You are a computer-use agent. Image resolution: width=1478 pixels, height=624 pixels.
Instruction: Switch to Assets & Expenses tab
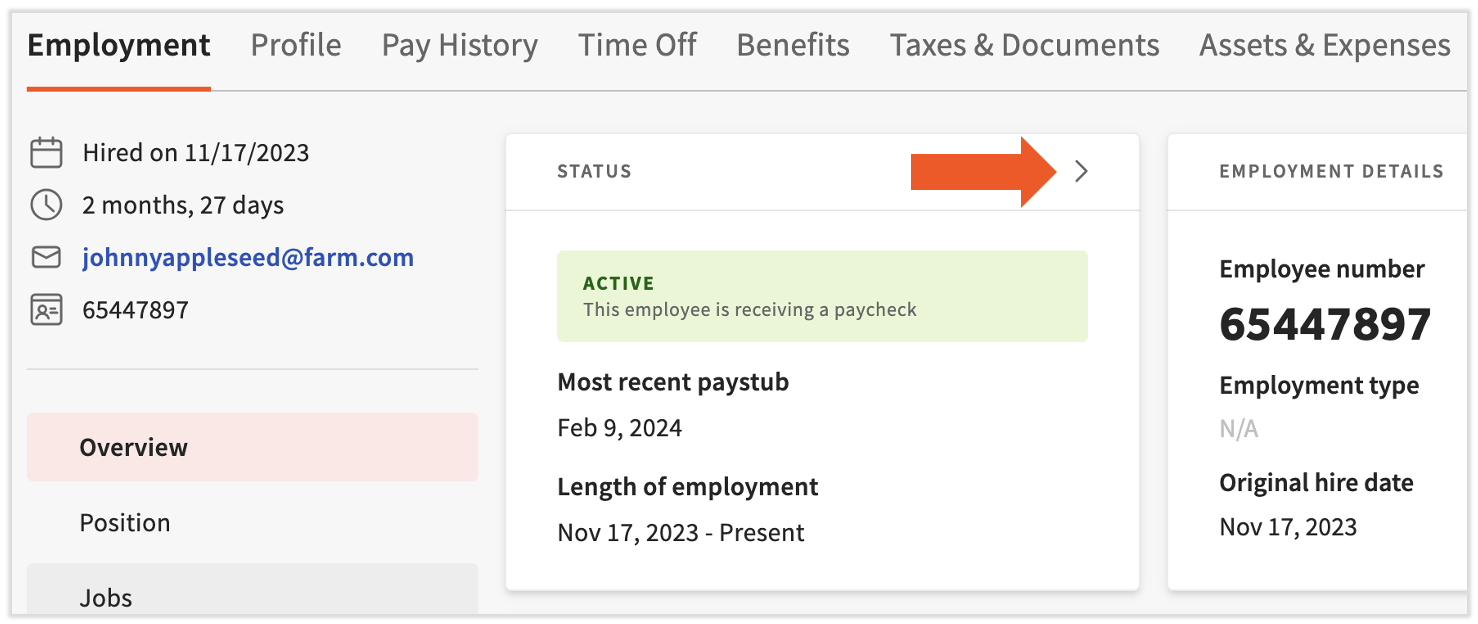tap(1325, 46)
